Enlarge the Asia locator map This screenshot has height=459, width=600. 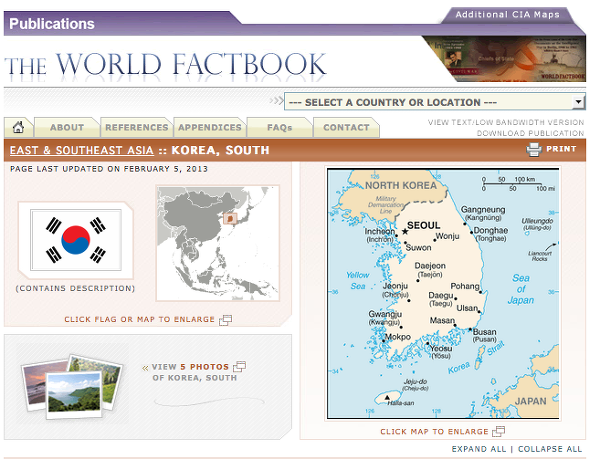tap(218, 243)
